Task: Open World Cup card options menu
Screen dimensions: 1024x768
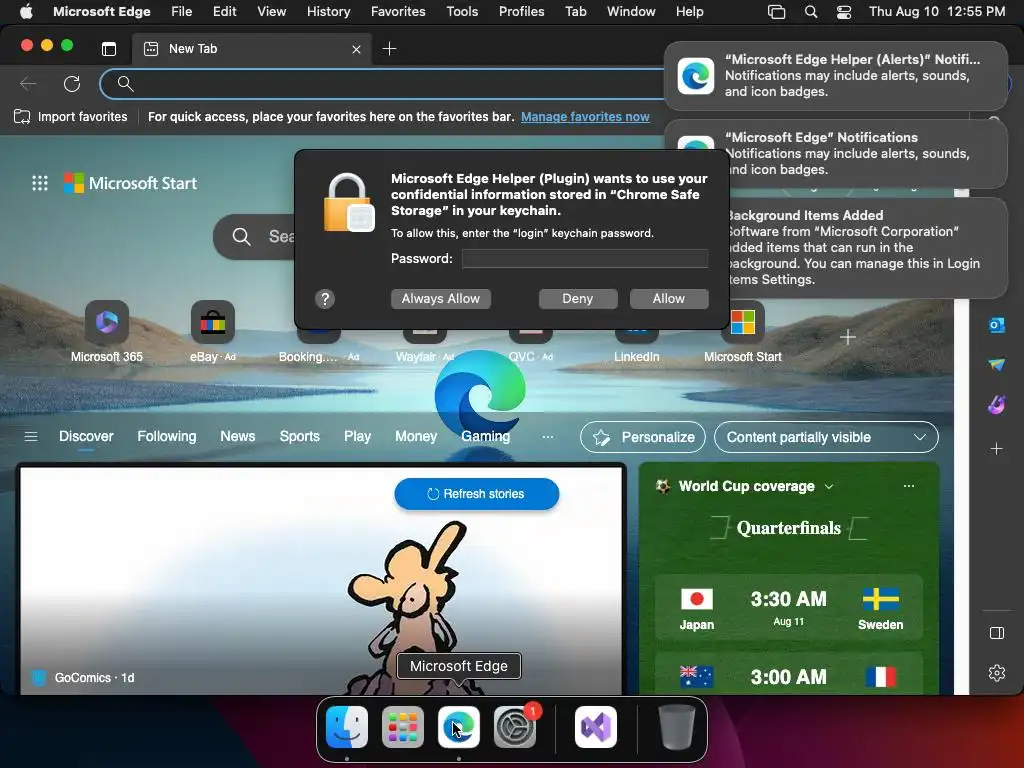Action: click(x=908, y=486)
